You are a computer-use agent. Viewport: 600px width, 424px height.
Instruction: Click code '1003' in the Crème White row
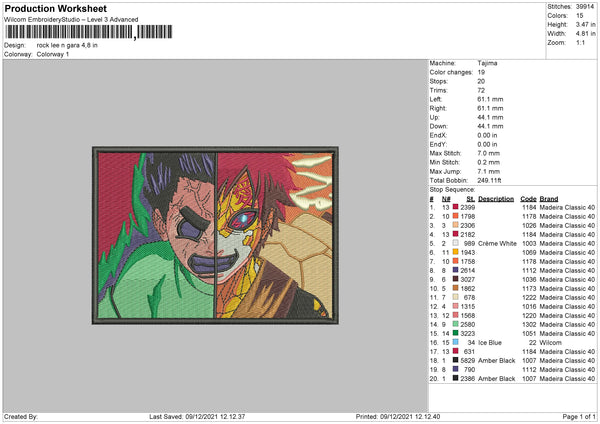529,243
